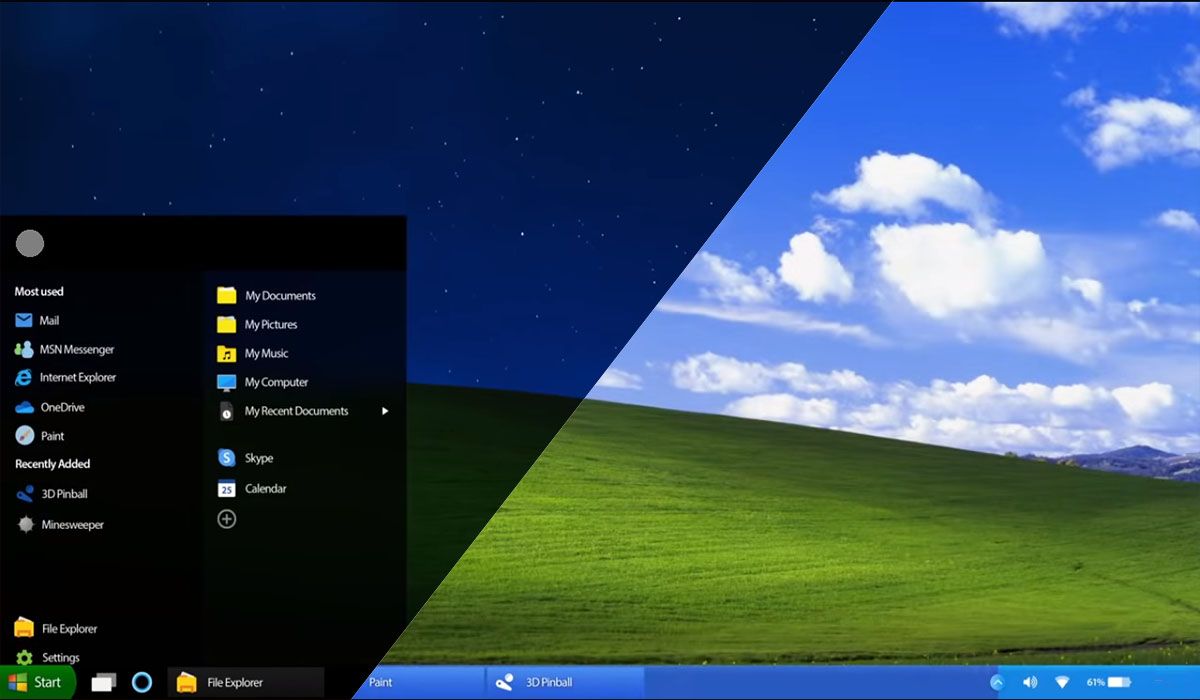1200x700 pixels.
Task: Show hidden system tray icons
Action: coord(996,683)
